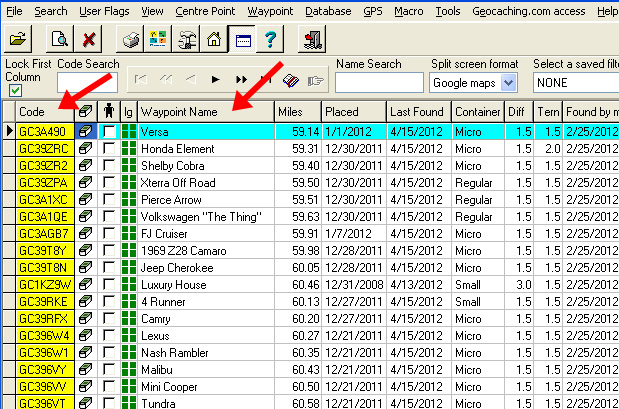The image size is (619, 409).
Task: Click the home toolbar icon
Action: click(214, 39)
